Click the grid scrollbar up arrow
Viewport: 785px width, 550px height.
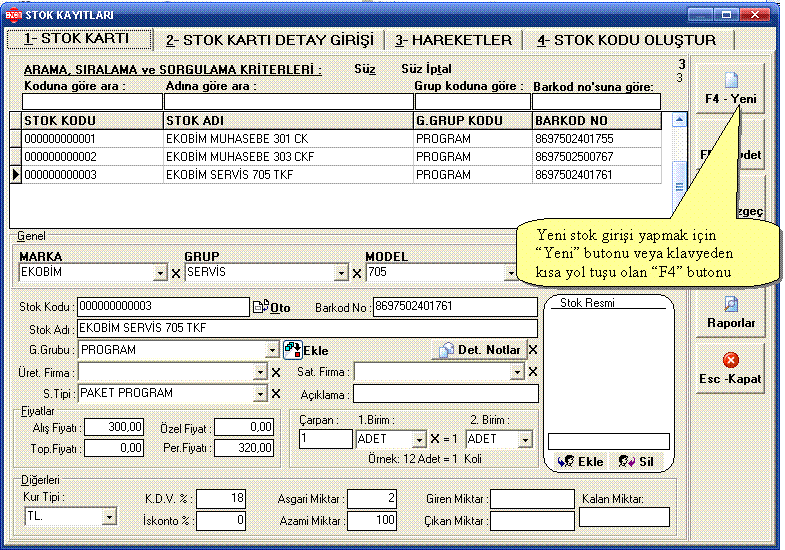(679, 119)
